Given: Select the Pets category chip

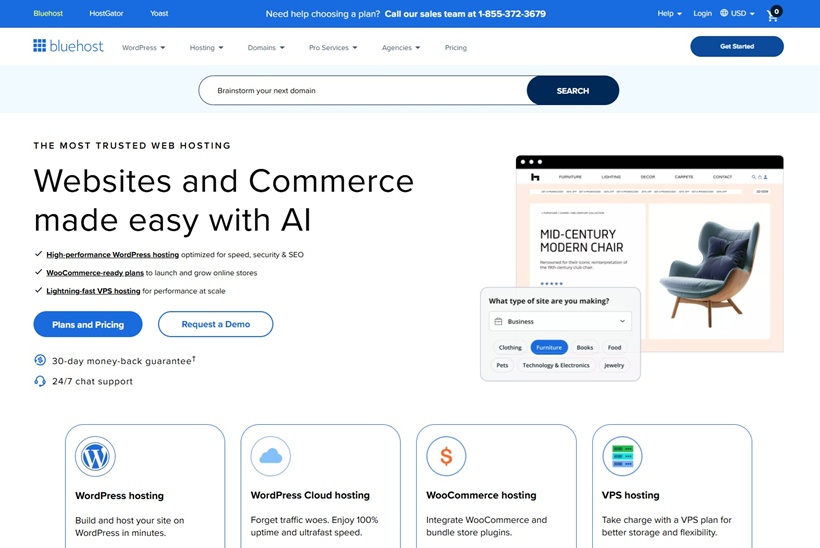Looking at the screenshot, I should (x=502, y=365).
